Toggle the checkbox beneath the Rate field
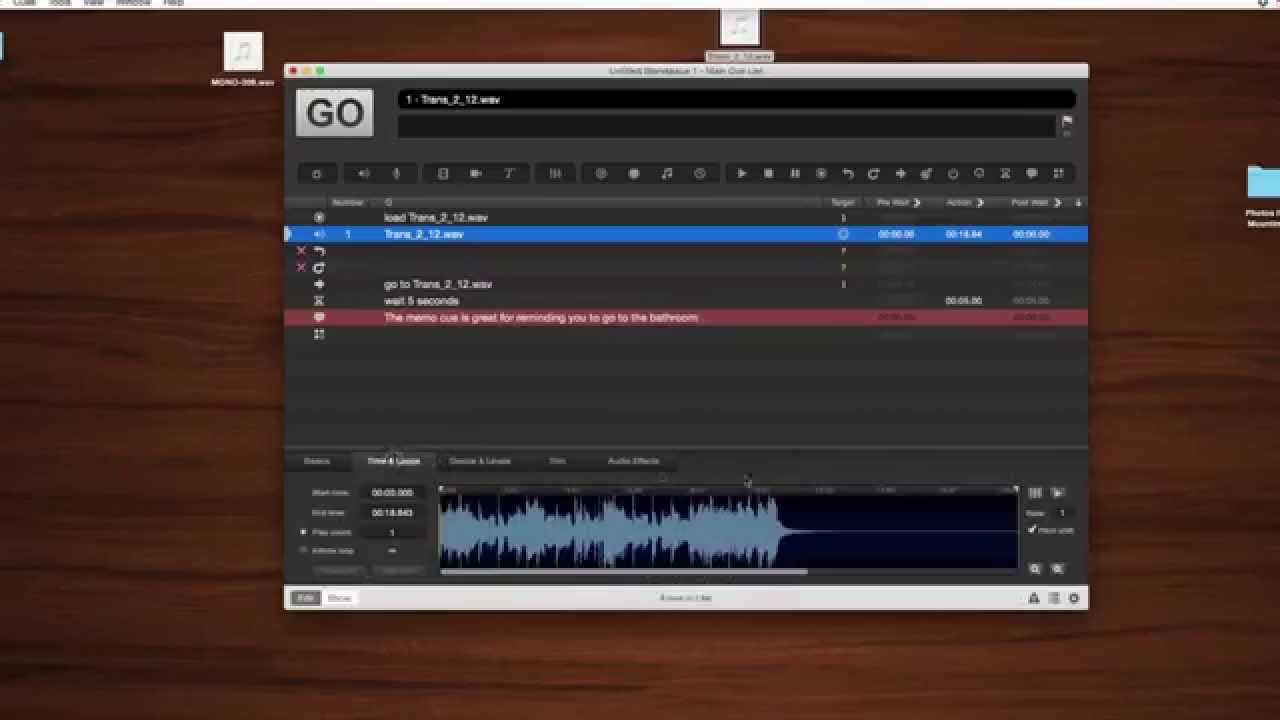This screenshot has height=720, width=1280. pyautogui.click(x=1032, y=530)
